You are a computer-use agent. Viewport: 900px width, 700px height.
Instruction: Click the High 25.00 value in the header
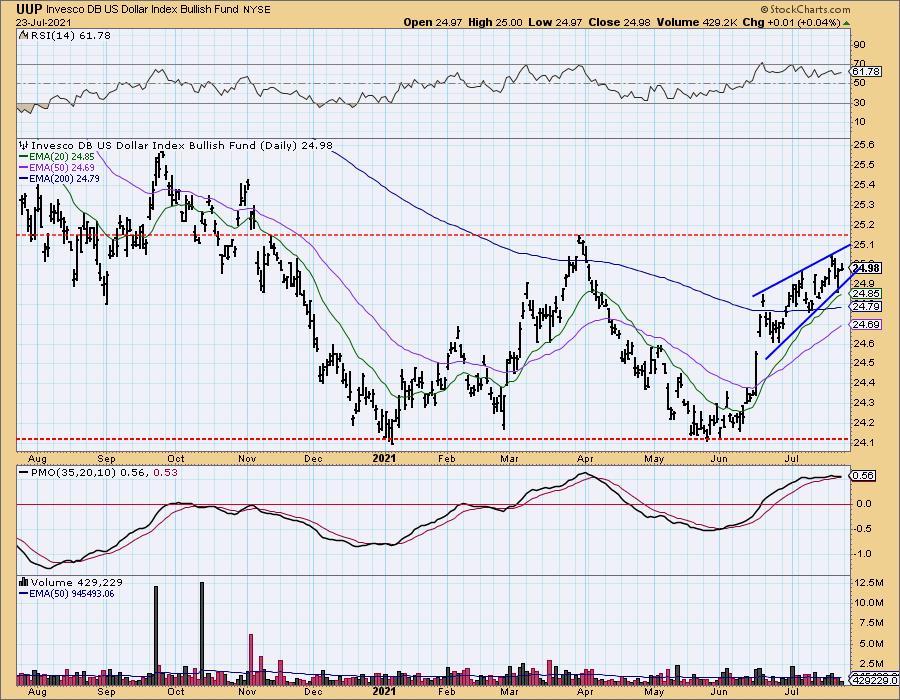click(x=495, y=22)
